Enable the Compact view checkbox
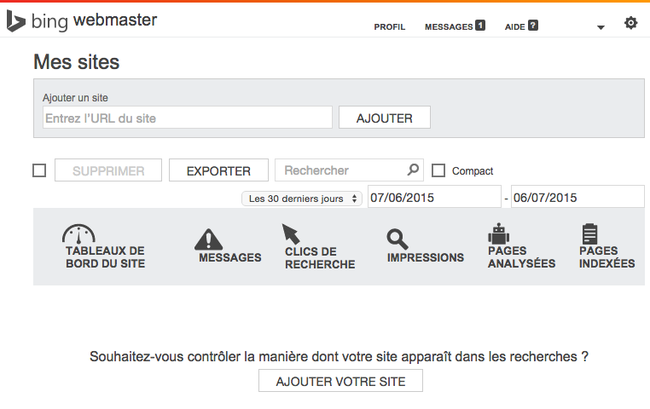 [x=438, y=170]
